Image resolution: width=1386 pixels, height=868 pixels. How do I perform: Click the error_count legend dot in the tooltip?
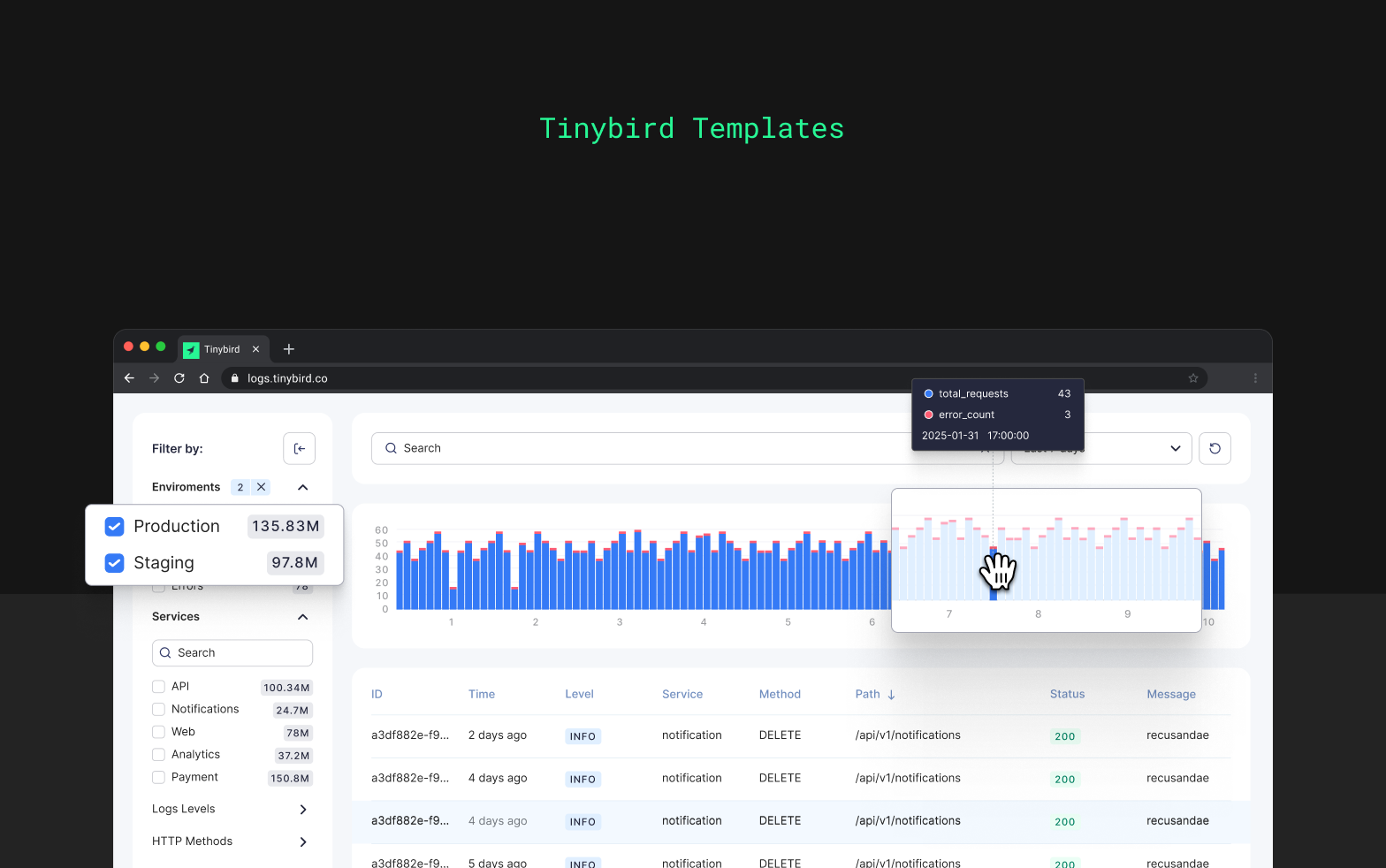coord(929,415)
